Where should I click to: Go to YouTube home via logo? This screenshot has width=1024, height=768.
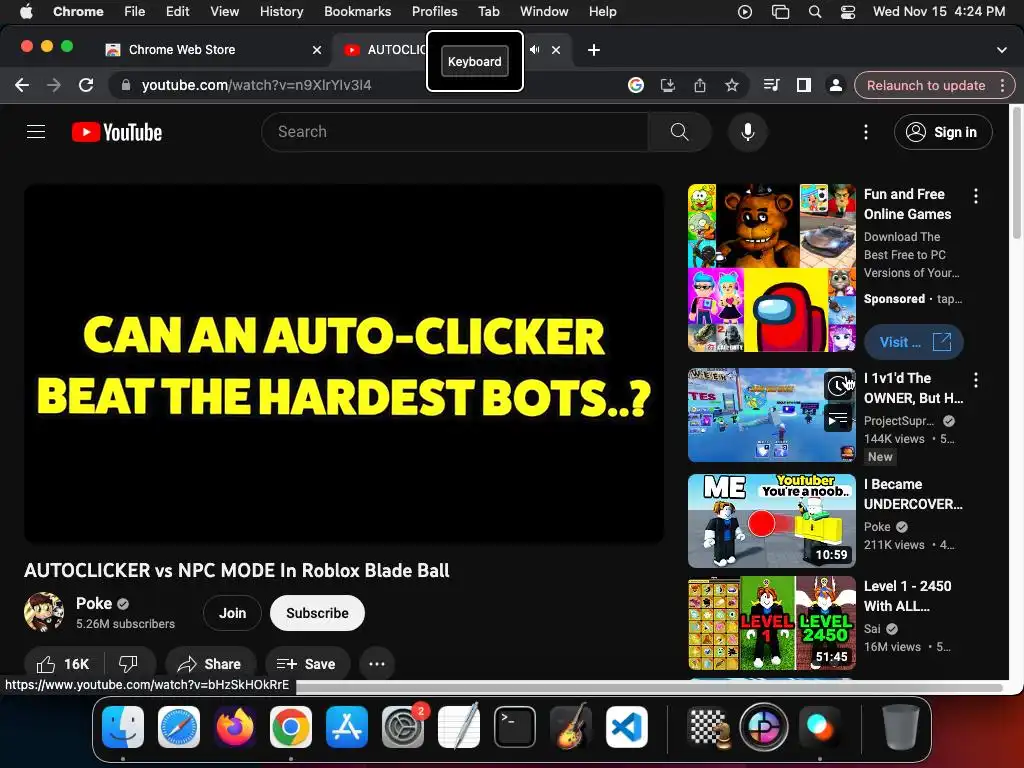click(117, 133)
